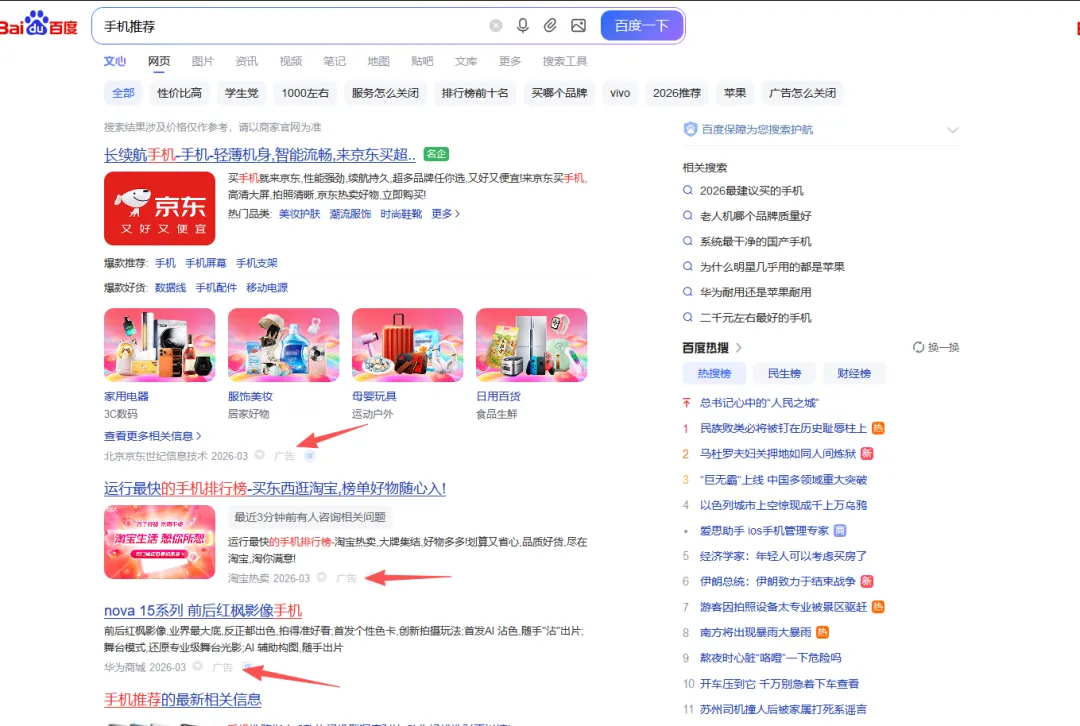
Task: Open image search via picture icon
Action: click(579, 25)
